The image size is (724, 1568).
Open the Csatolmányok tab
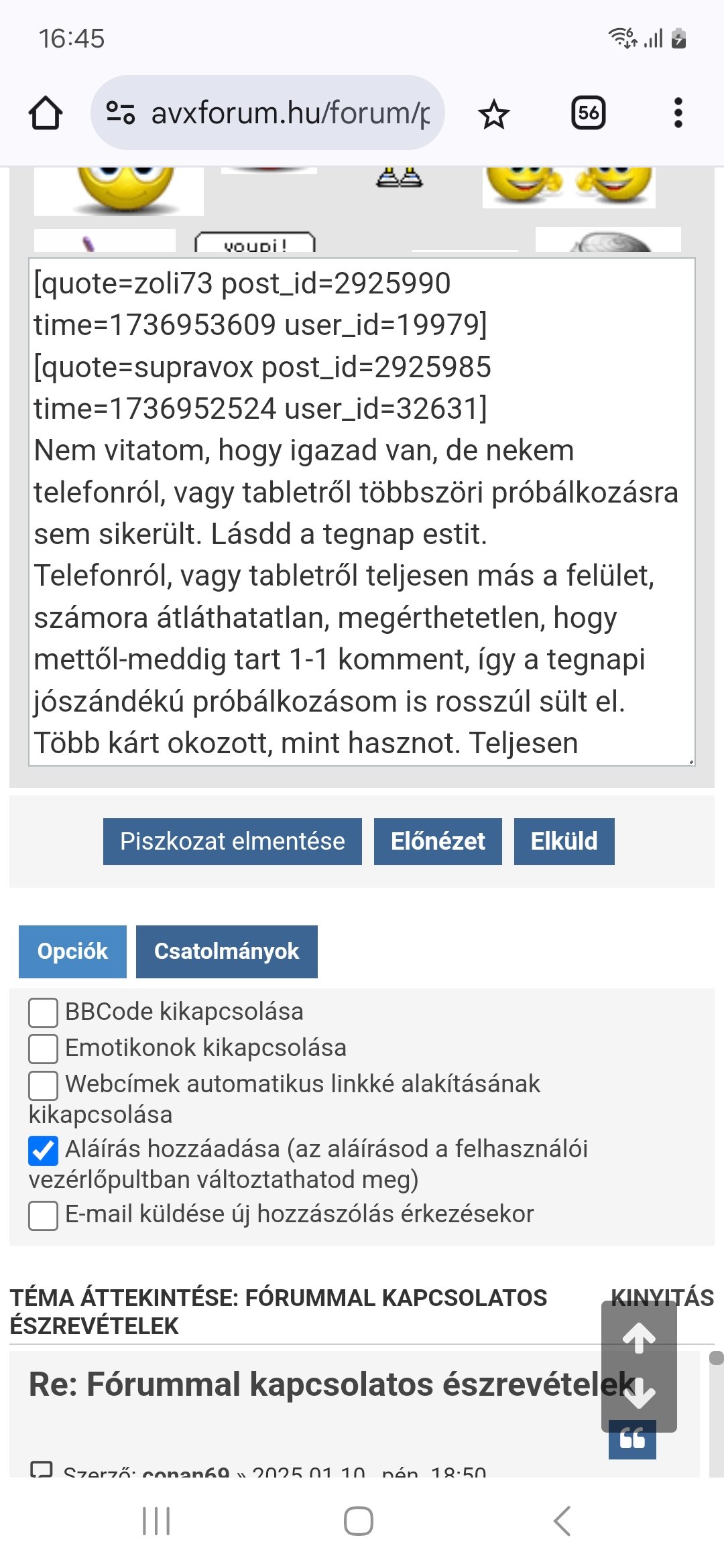pyautogui.click(x=227, y=952)
